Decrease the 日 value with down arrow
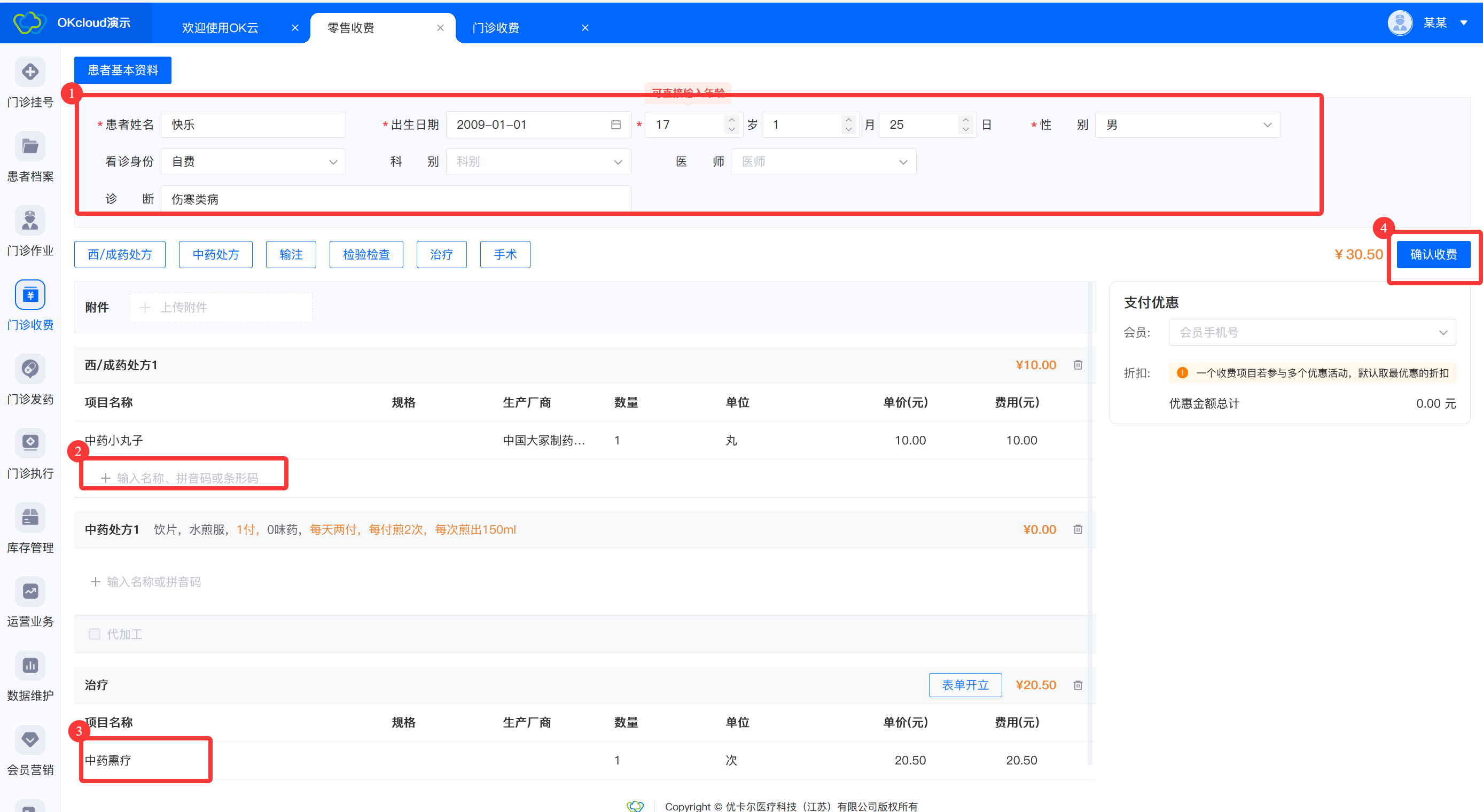The width and height of the screenshot is (1483, 812). pyautogui.click(x=965, y=130)
